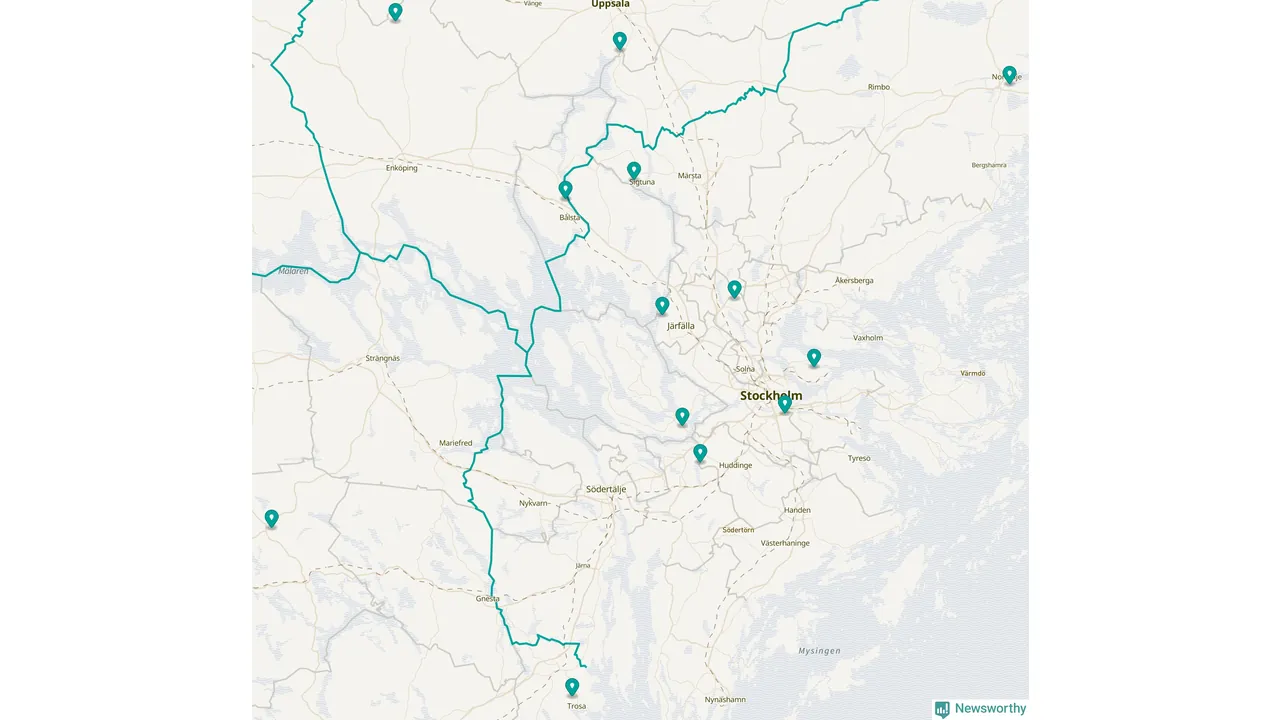Select the pin northeast of Järfälla
Viewport: 1280px width, 720px height.
click(735, 290)
